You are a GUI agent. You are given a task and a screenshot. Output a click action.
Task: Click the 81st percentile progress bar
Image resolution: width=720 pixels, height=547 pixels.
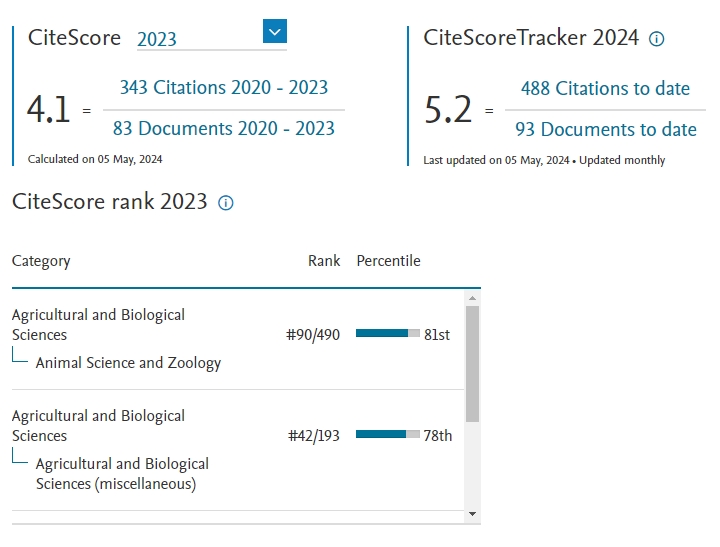click(388, 333)
